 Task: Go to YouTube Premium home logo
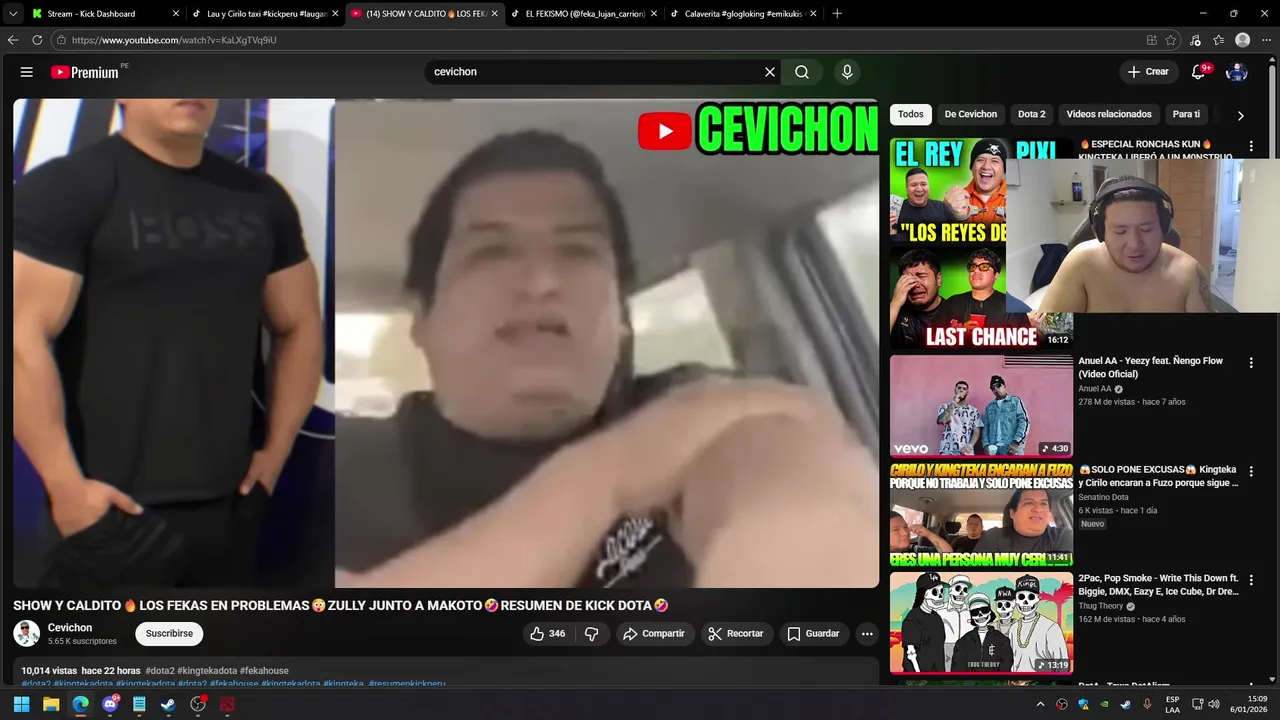(x=85, y=72)
